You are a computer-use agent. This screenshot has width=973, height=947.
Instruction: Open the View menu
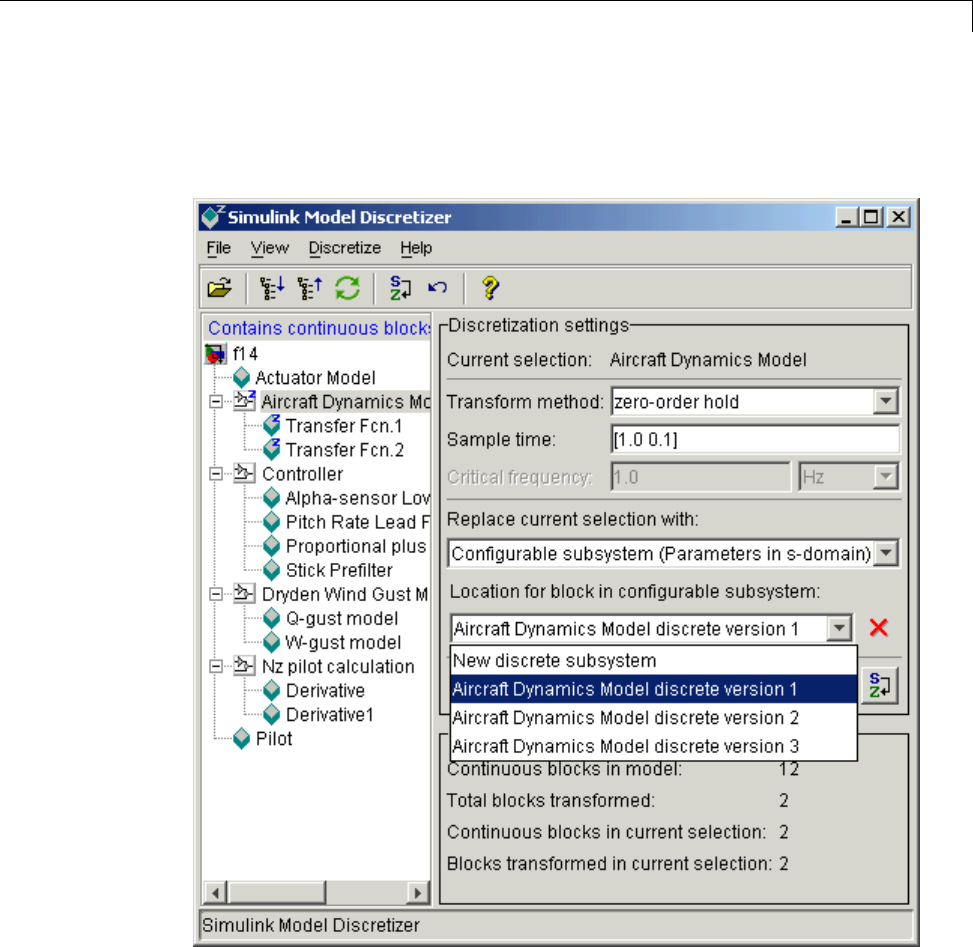pos(270,248)
